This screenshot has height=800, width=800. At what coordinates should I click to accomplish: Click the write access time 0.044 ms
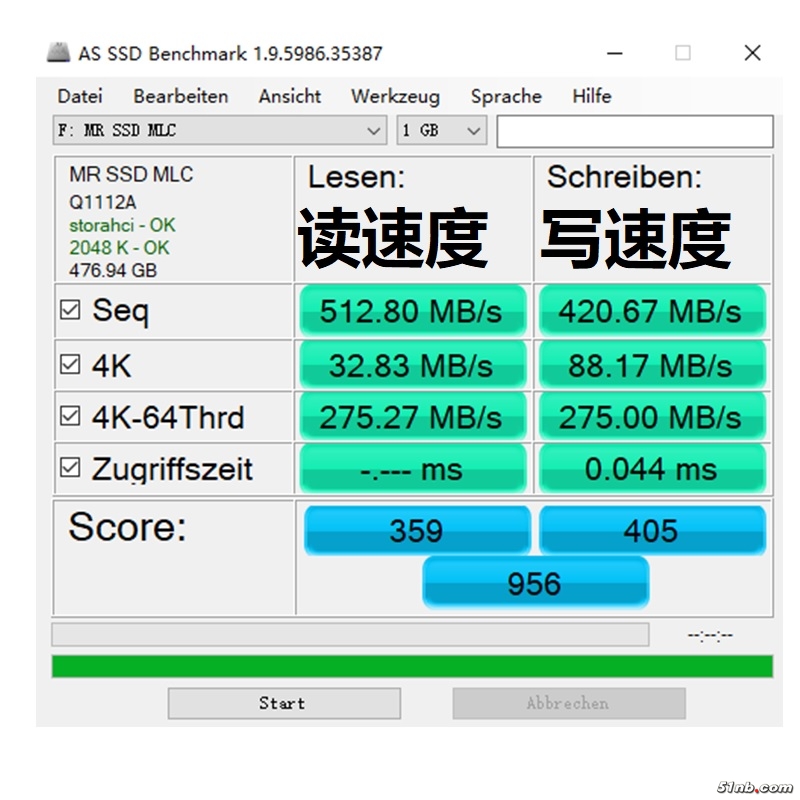652,468
